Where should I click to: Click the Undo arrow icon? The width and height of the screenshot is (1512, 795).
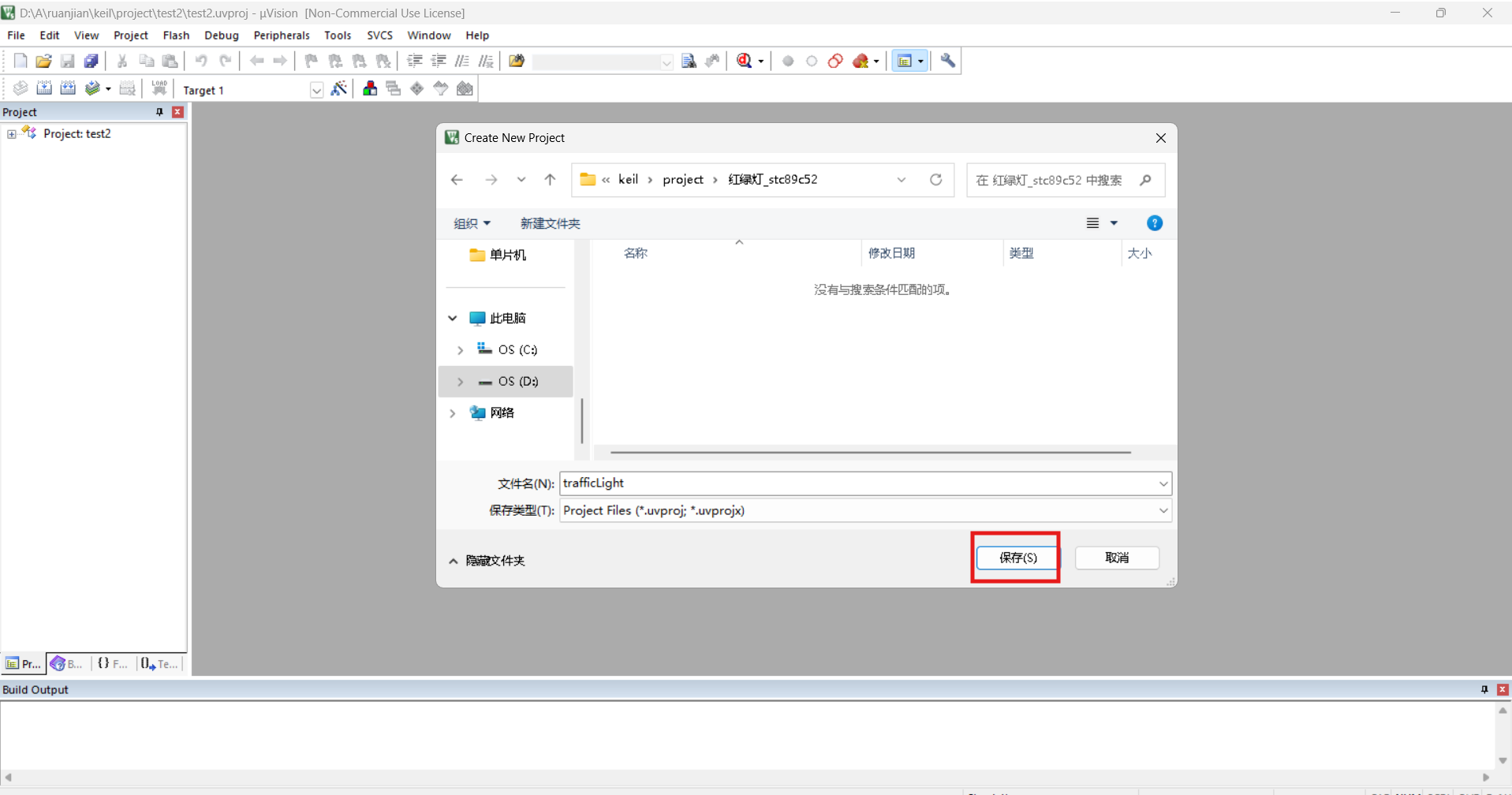point(201,61)
